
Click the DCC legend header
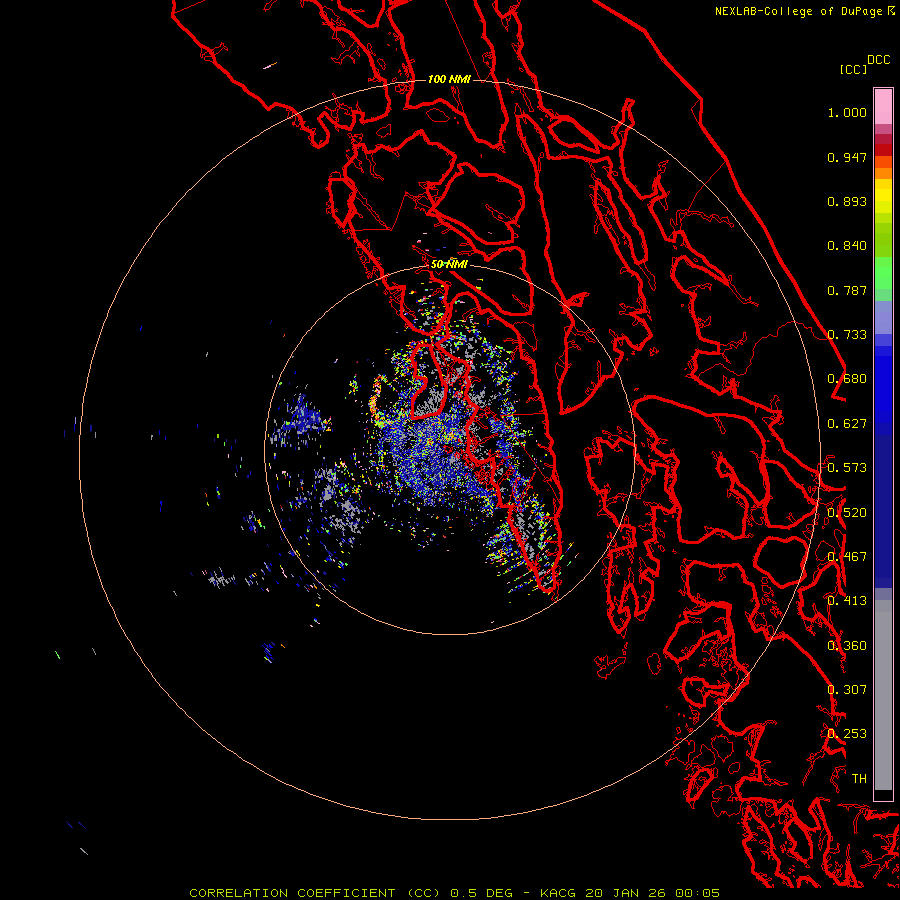(x=878, y=60)
